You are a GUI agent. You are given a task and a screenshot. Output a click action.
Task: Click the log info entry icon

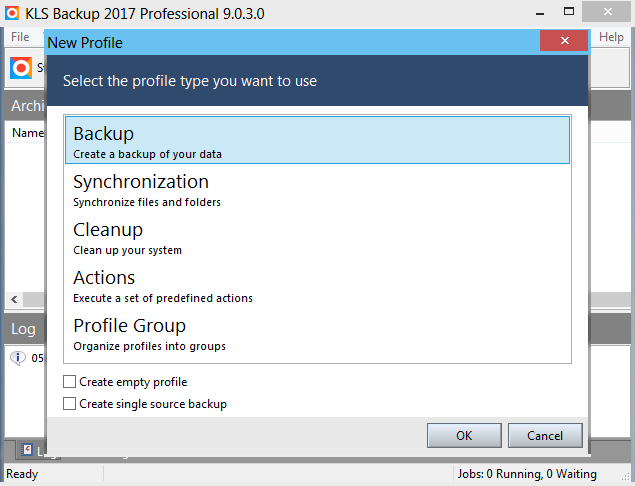pyautogui.click(x=18, y=358)
